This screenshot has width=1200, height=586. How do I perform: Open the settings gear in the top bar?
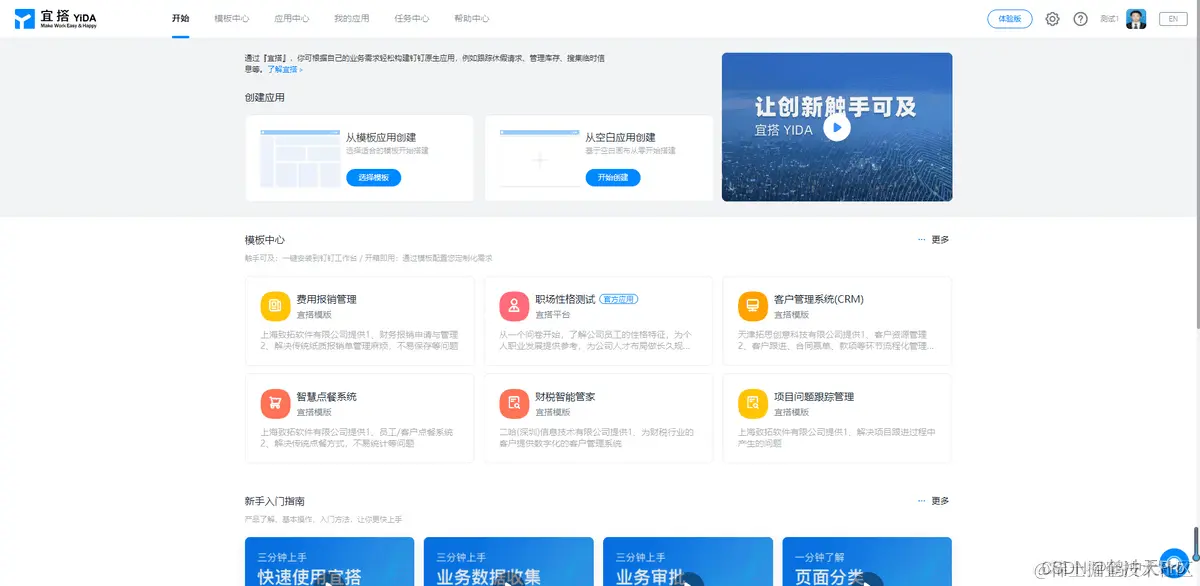(x=1052, y=18)
